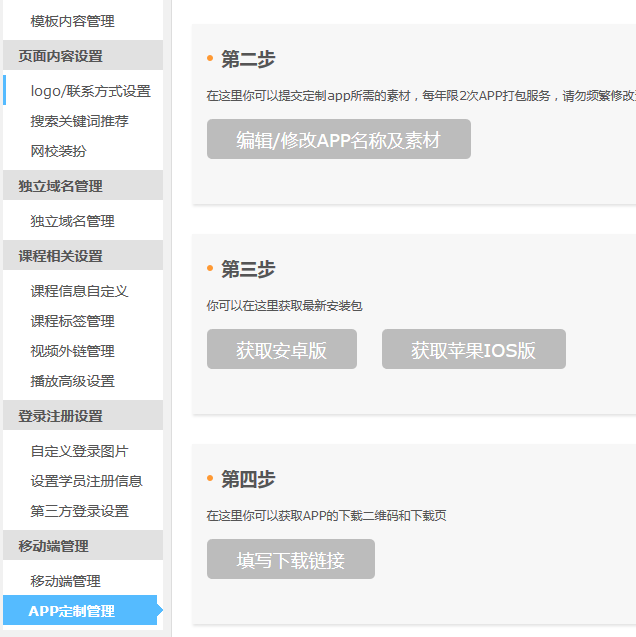Open 搜索关键词推荐 settings
Image resolution: width=636 pixels, height=637 pixels.
(x=79, y=121)
